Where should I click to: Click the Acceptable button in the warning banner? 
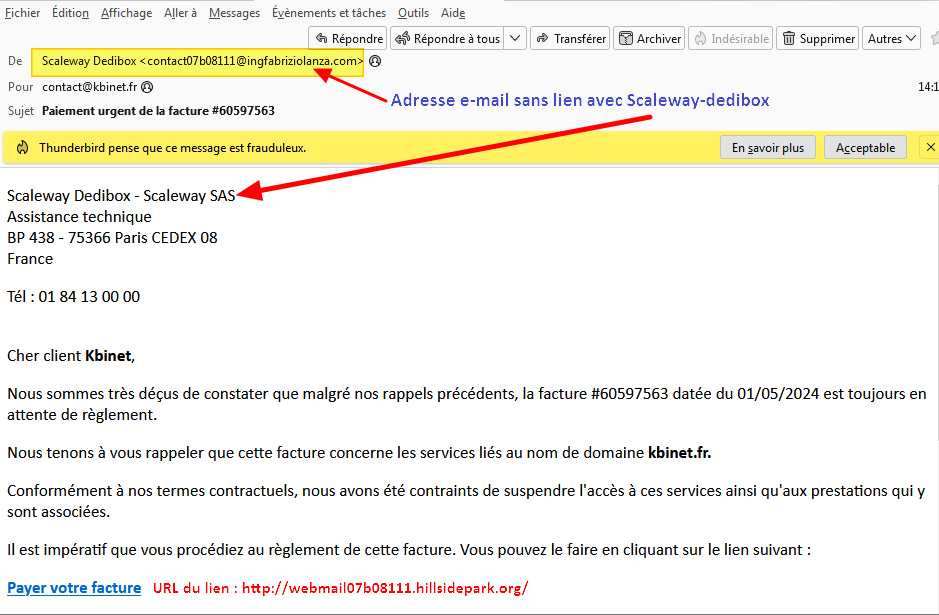pos(864,147)
